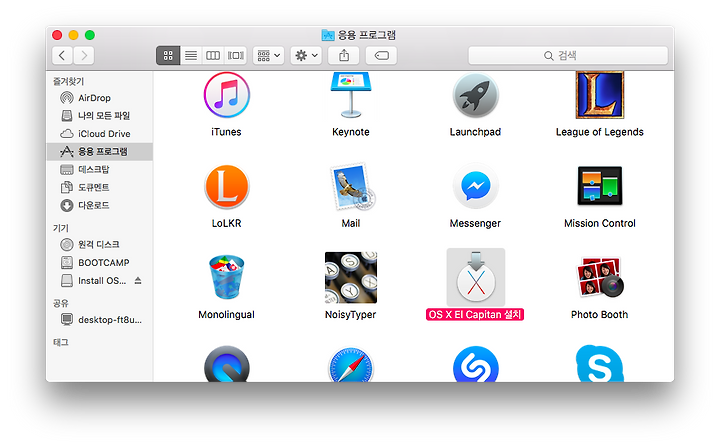Select the Photo Booth icon
The image size is (720, 447).
point(600,277)
